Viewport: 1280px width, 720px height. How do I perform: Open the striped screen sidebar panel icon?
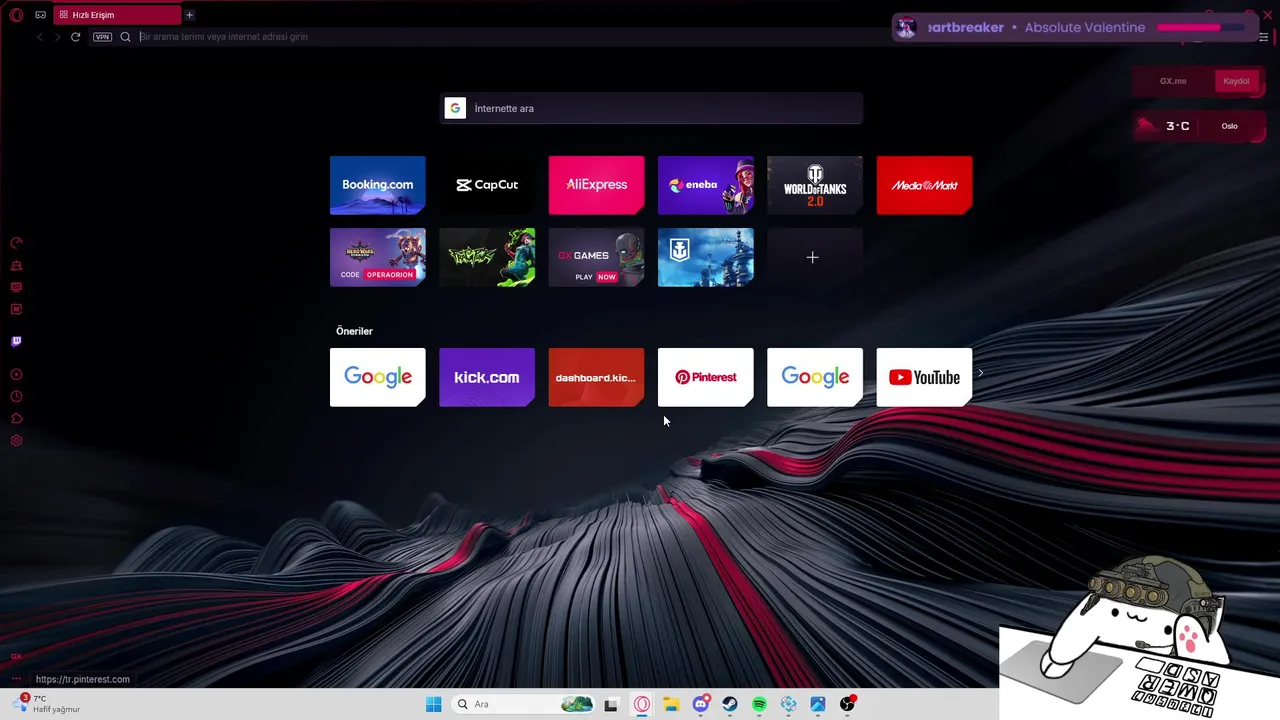(16, 287)
